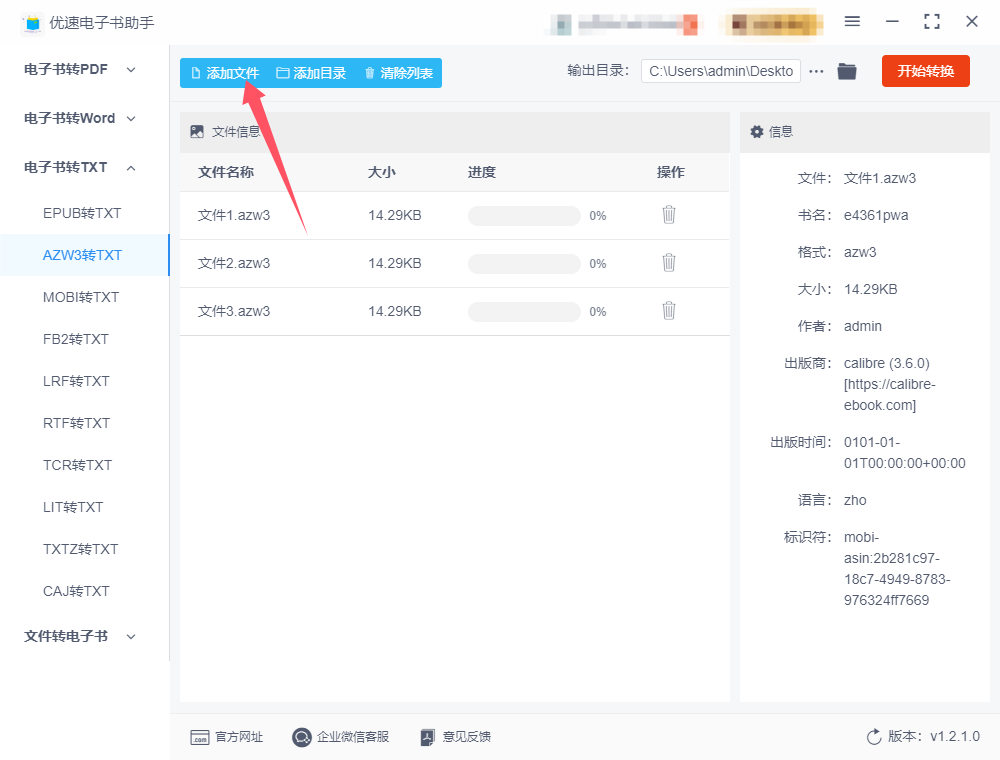This screenshot has height=760, width=1000.
Task: Click the 文件名称 column header
Action: click(226, 172)
